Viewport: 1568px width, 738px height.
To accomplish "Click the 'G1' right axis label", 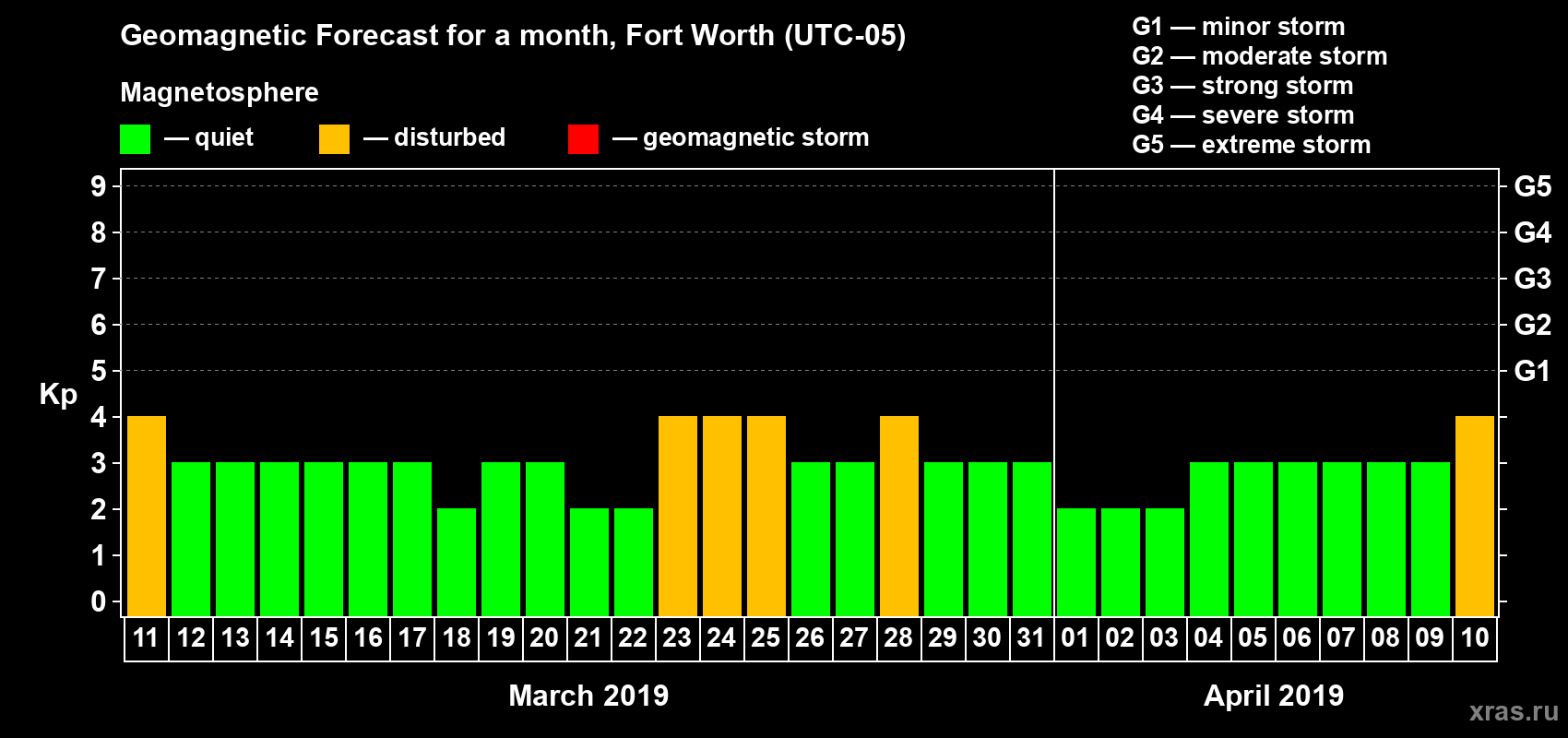I will [1533, 371].
